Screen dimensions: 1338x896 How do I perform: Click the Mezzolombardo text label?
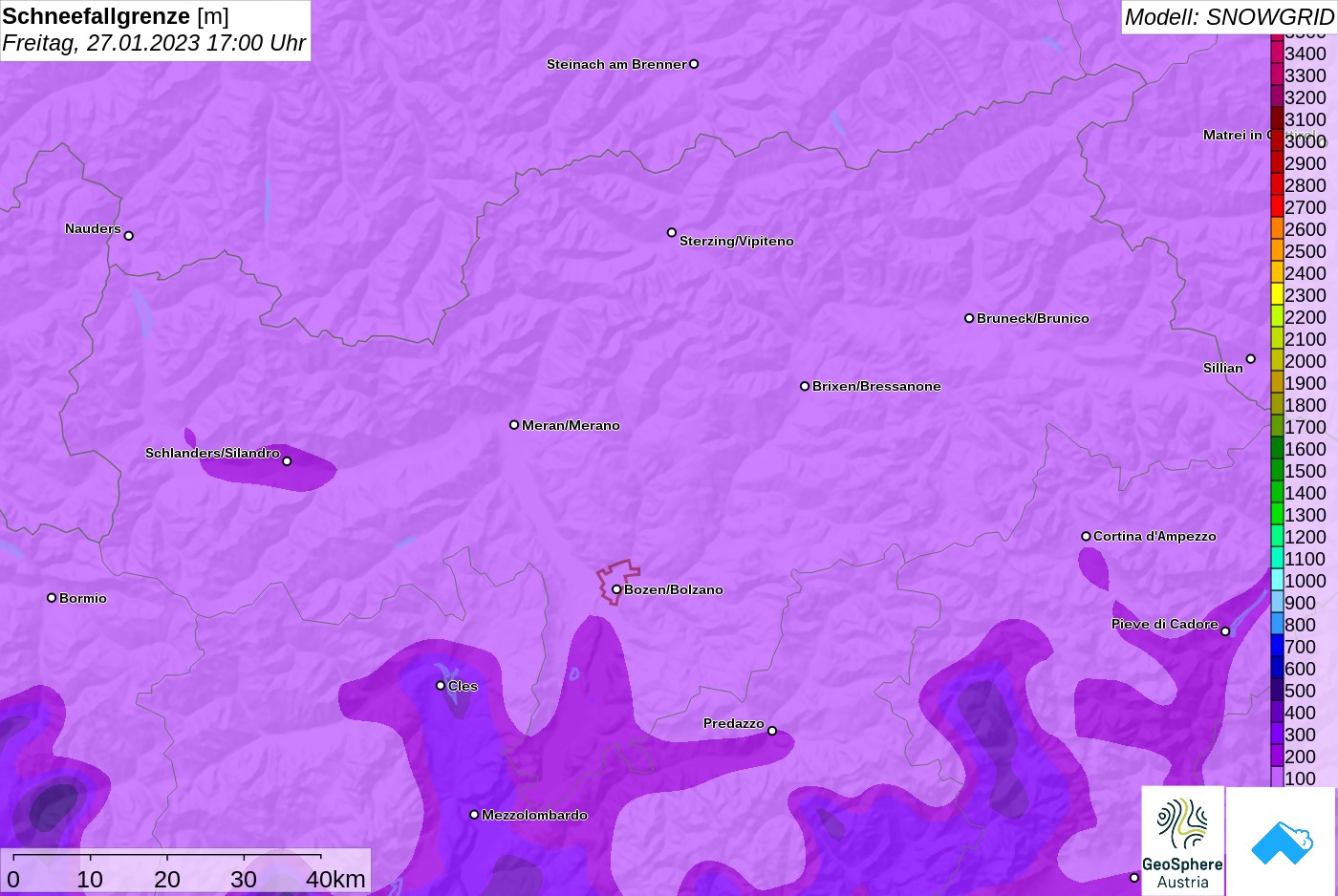[x=534, y=815]
